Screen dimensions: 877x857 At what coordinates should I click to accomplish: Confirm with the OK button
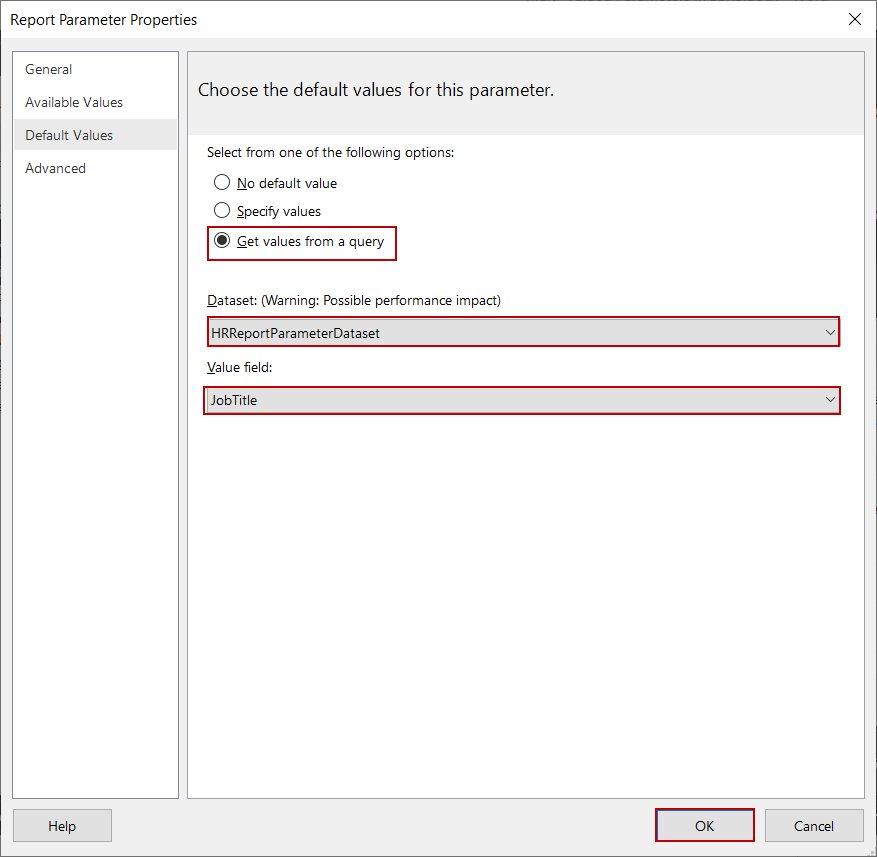point(705,826)
